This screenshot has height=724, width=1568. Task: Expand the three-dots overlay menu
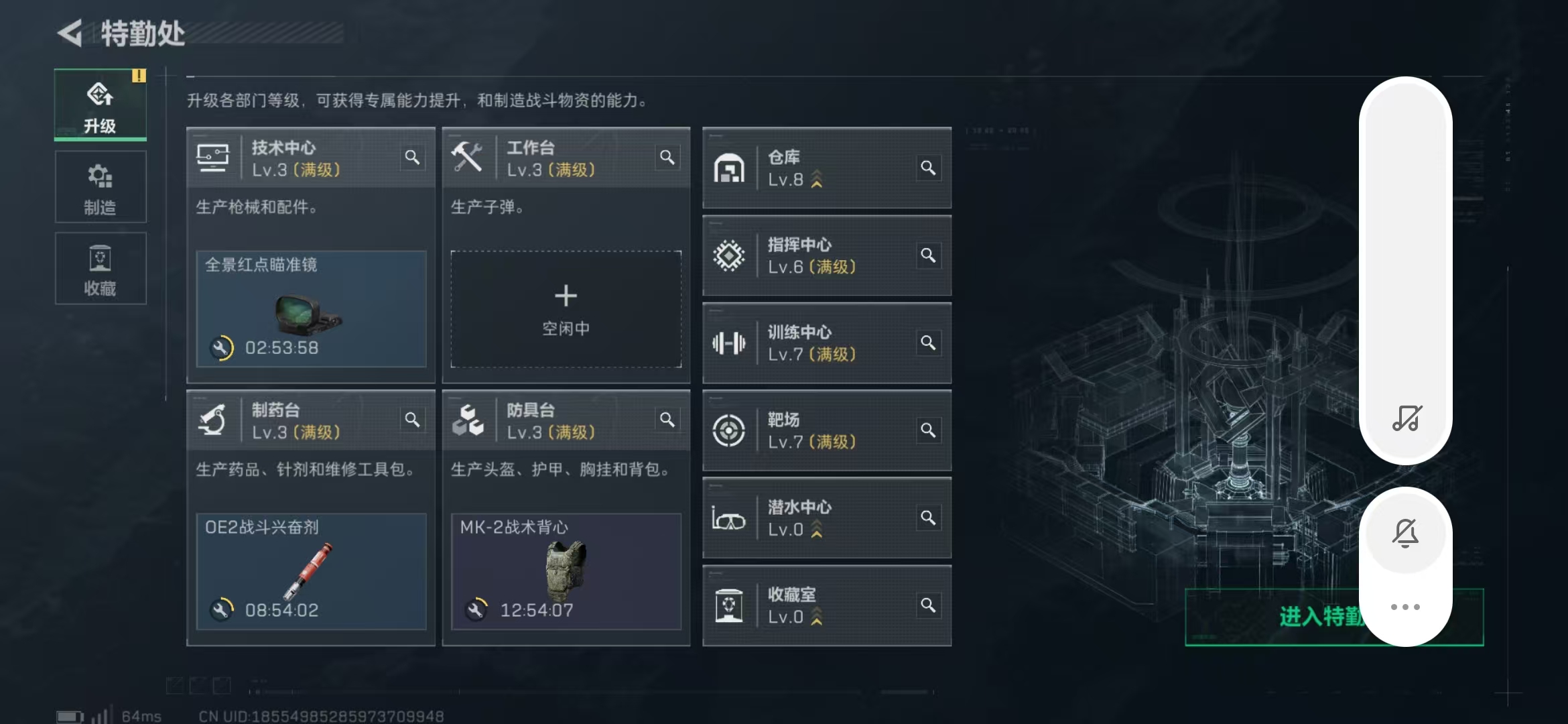coord(1405,607)
